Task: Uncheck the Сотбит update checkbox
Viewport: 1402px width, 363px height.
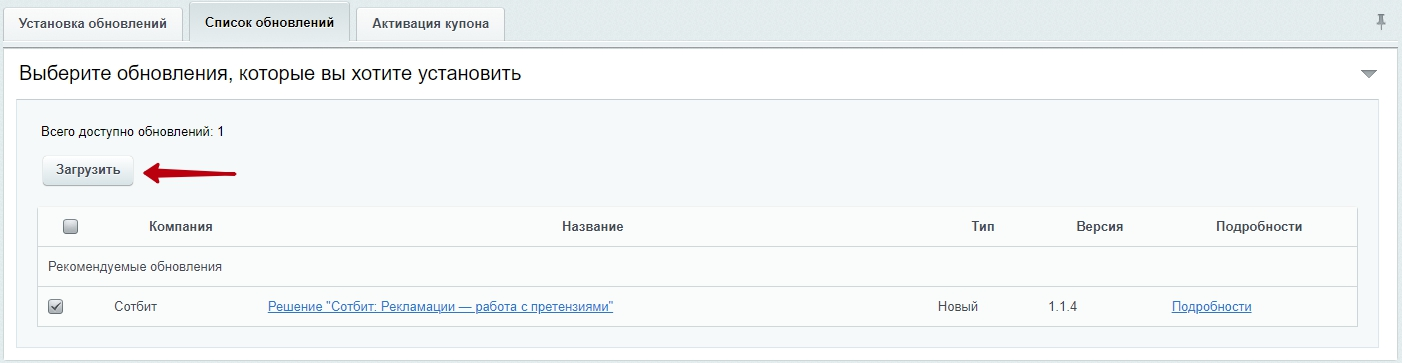Action: tap(56, 307)
